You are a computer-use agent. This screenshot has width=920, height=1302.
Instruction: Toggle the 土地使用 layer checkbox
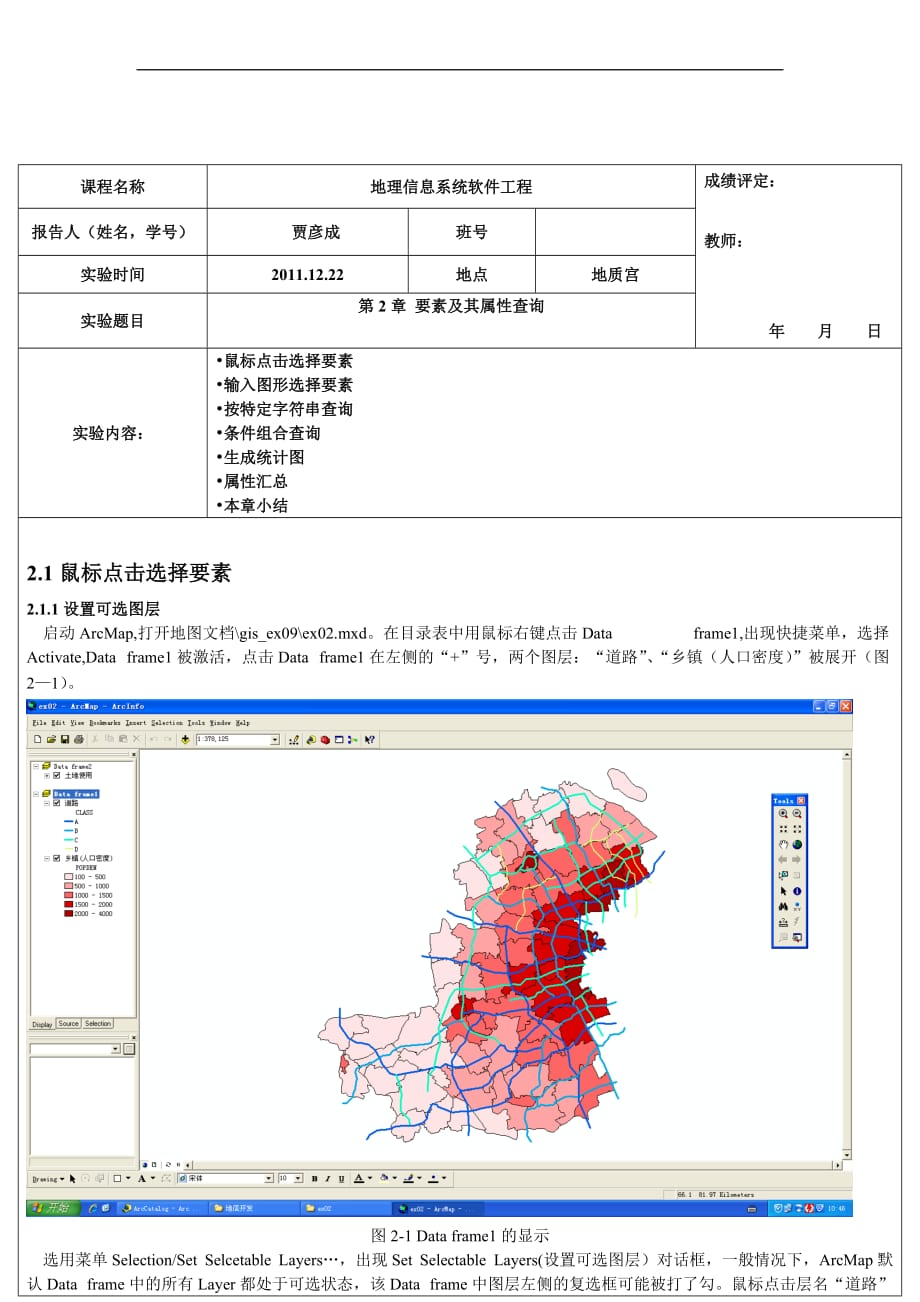point(57,775)
